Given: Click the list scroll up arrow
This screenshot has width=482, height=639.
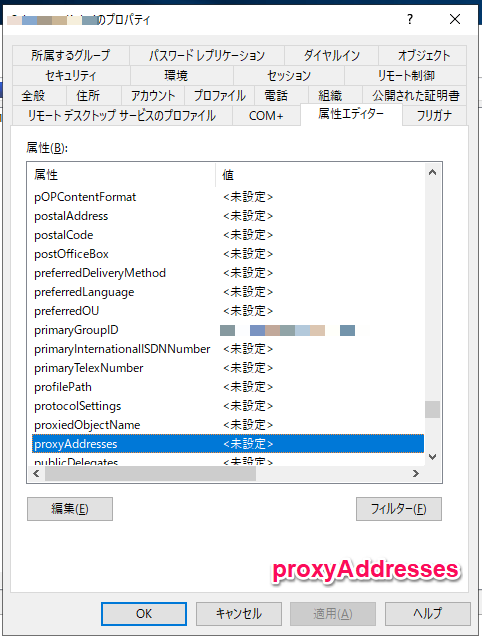Looking at the screenshot, I should (433, 172).
